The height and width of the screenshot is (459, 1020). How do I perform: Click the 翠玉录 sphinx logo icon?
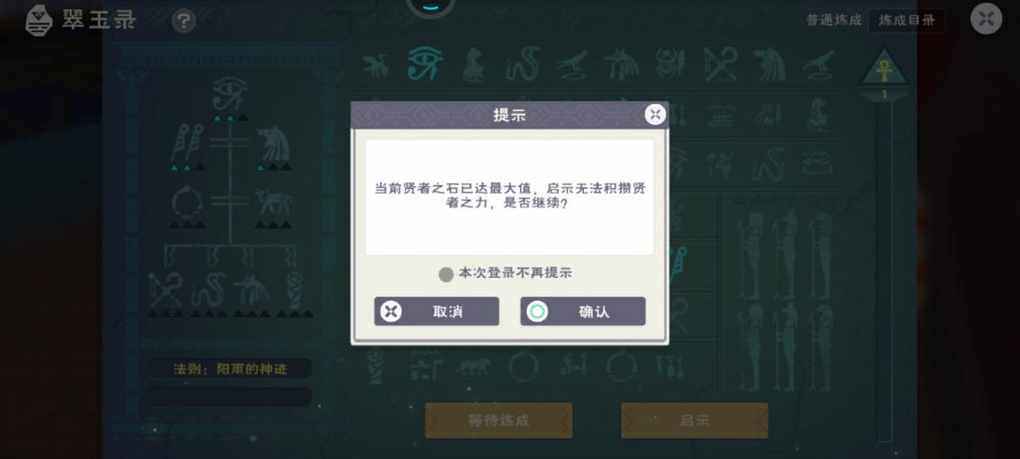click(x=39, y=20)
